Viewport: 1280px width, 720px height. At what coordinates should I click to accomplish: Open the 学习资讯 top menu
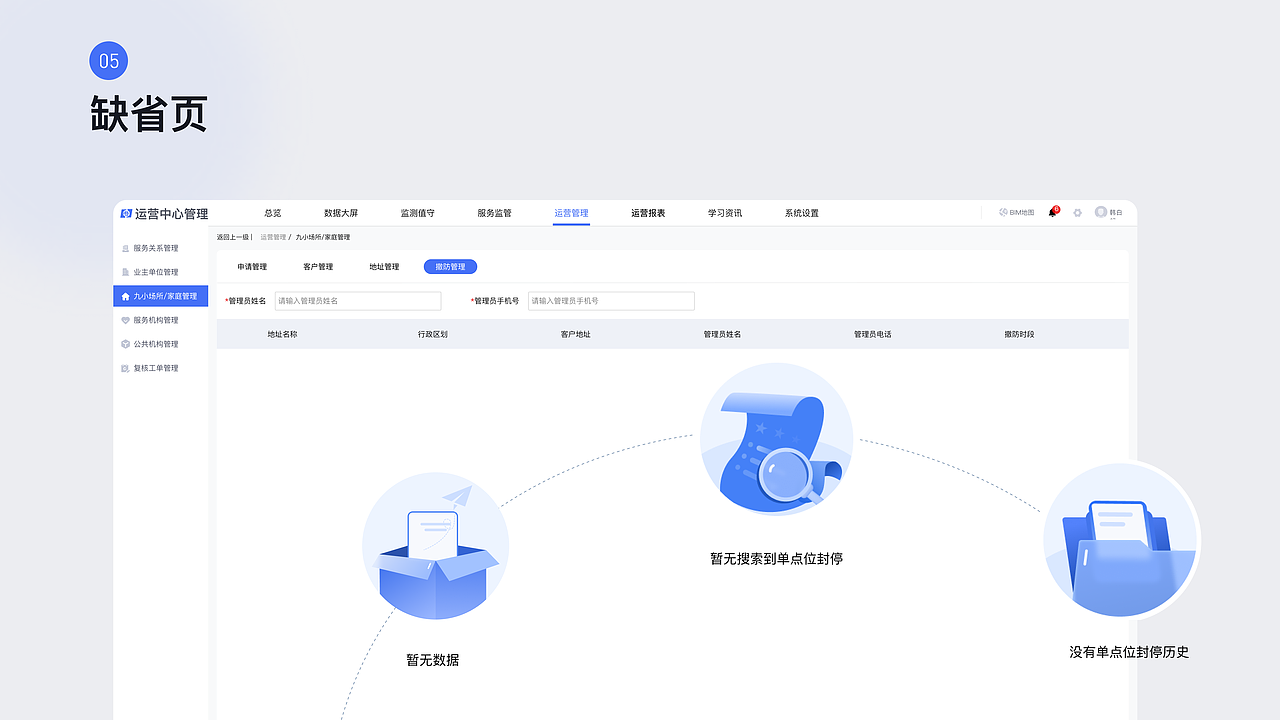(725, 213)
